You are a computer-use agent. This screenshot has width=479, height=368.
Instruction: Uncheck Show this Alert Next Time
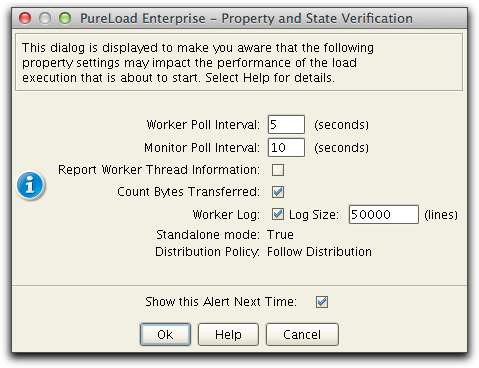tap(322, 302)
